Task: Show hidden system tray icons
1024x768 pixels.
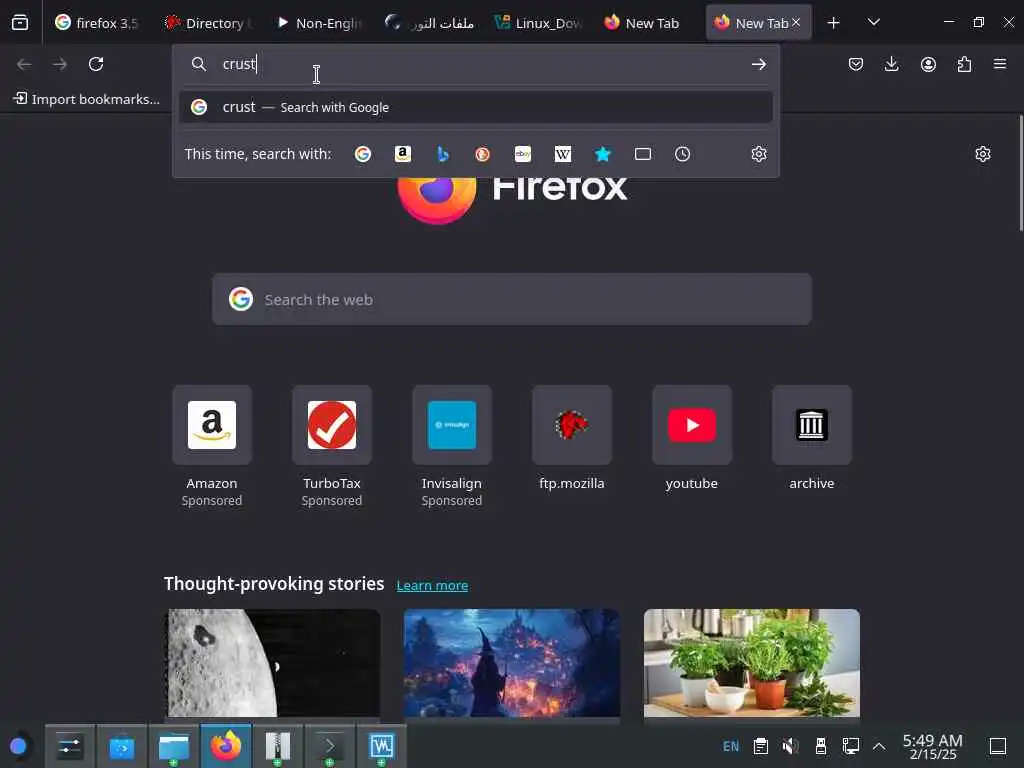Action: point(879,746)
